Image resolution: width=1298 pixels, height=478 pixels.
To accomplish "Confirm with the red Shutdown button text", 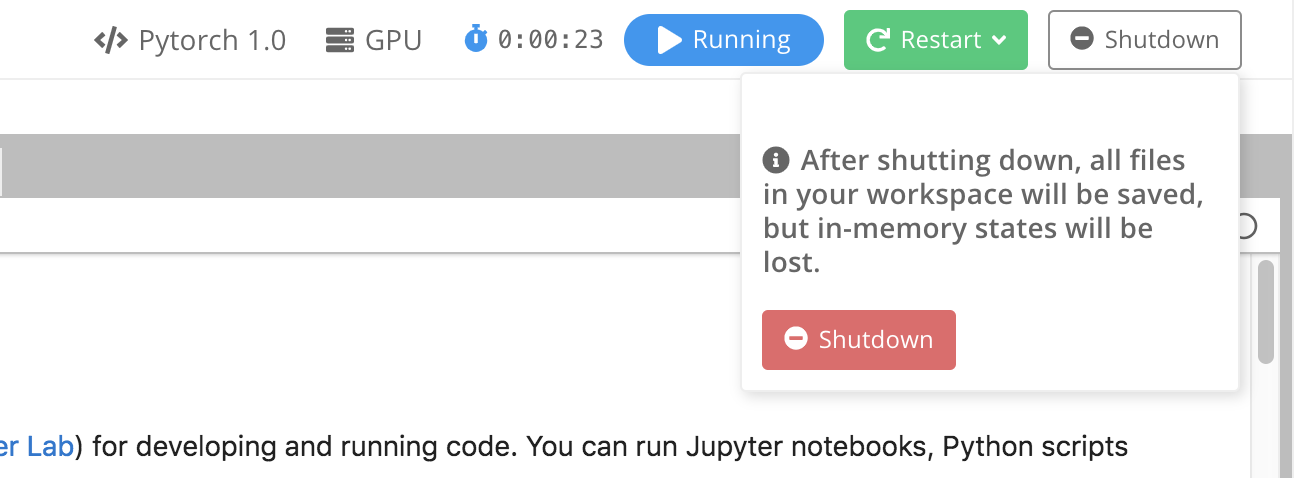I will click(876, 340).
